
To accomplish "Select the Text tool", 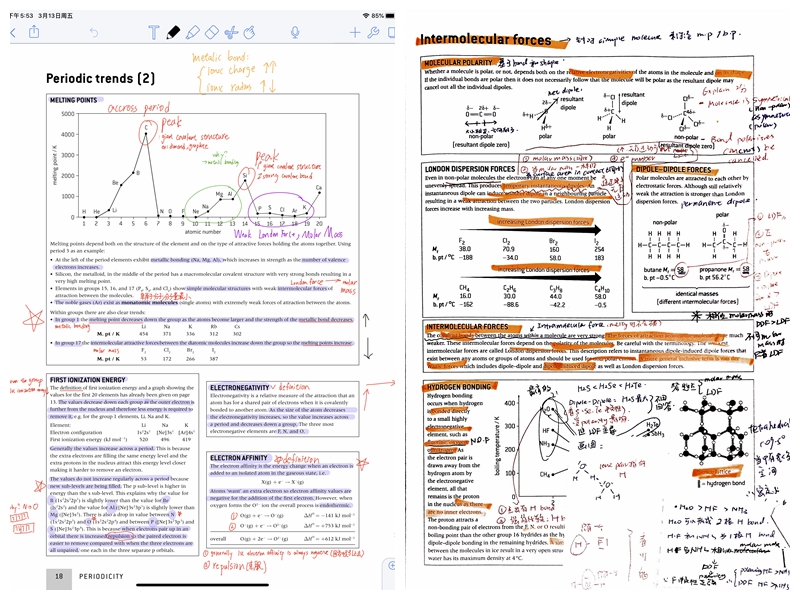I will [x=153, y=33].
